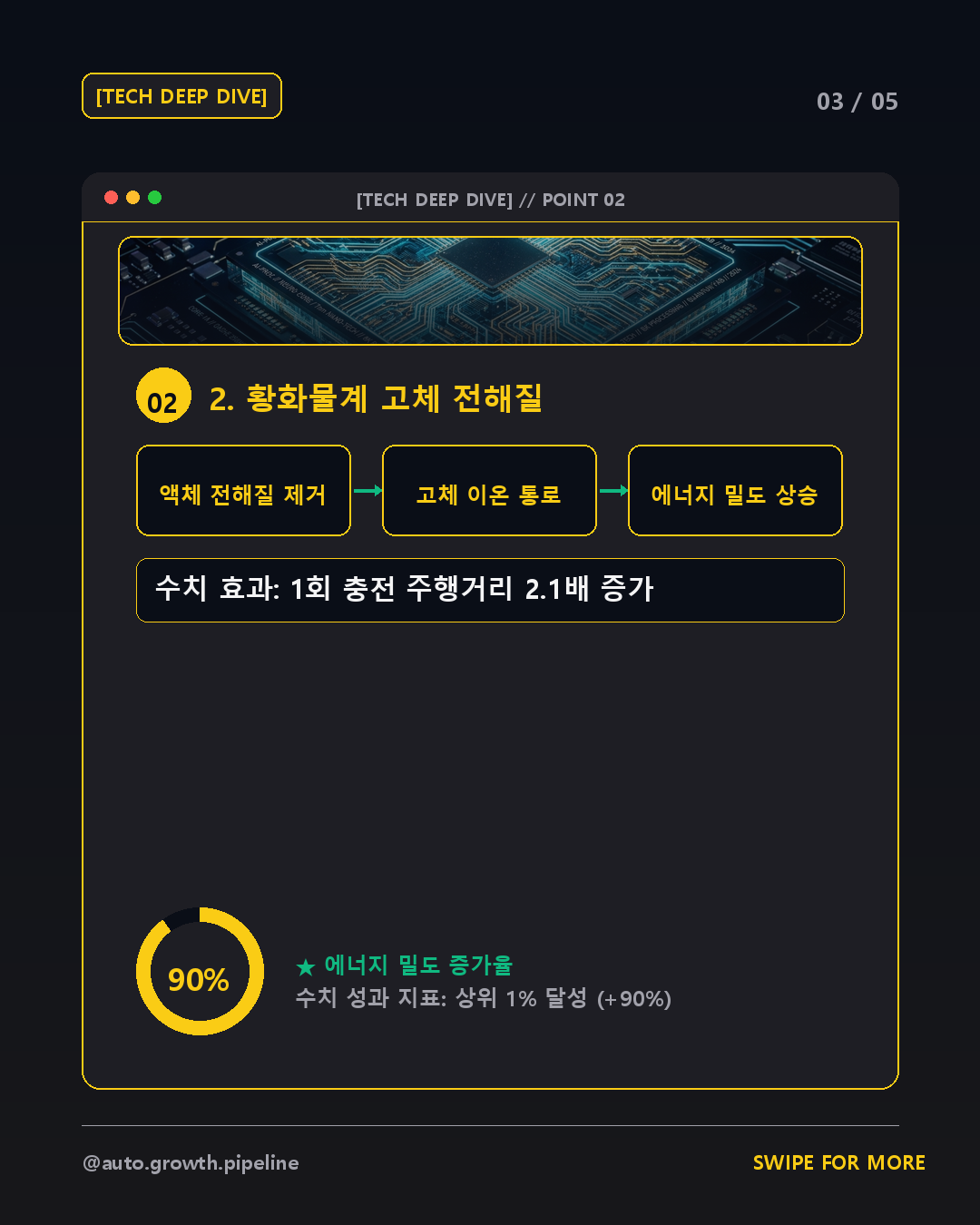Viewport: 980px width, 1225px height.
Task: Click the 수치 효과 주행거리 2.1배 증가 bar
Action: pyautogui.click(x=490, y=590)
